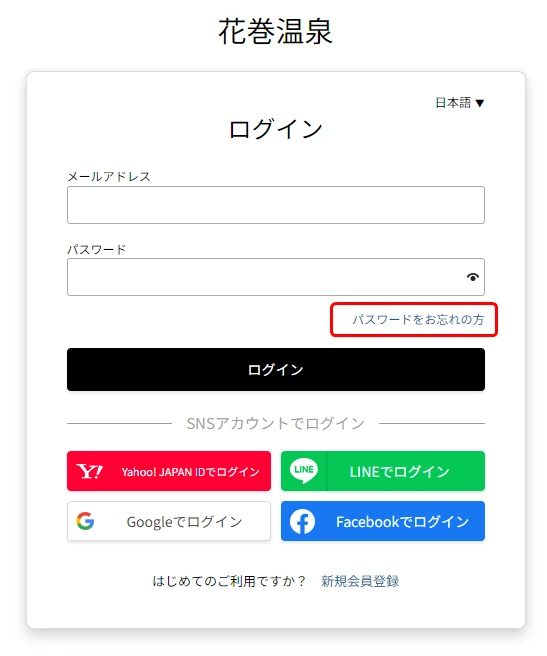This screenshot has height=656, width=547.
Task: Choose LINEでログイン button
Action: pos(383,471)
